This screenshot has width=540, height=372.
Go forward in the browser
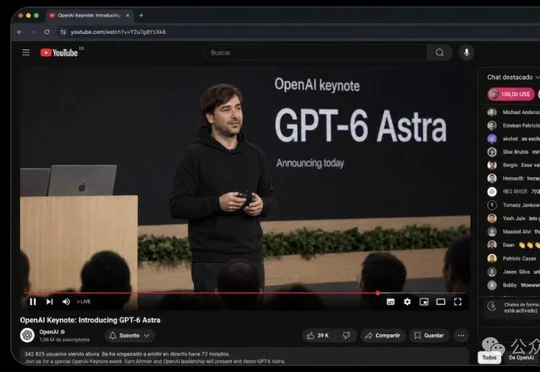(33, 32)
